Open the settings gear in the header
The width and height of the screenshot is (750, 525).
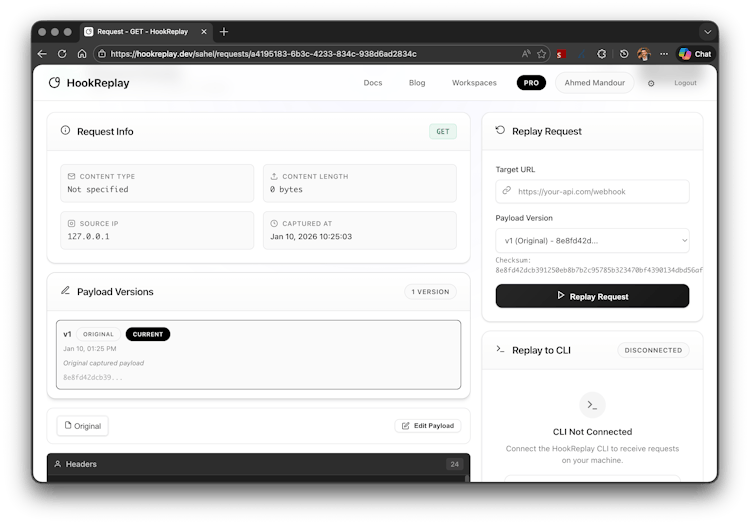pyautogui.click(x=651, y=83)
